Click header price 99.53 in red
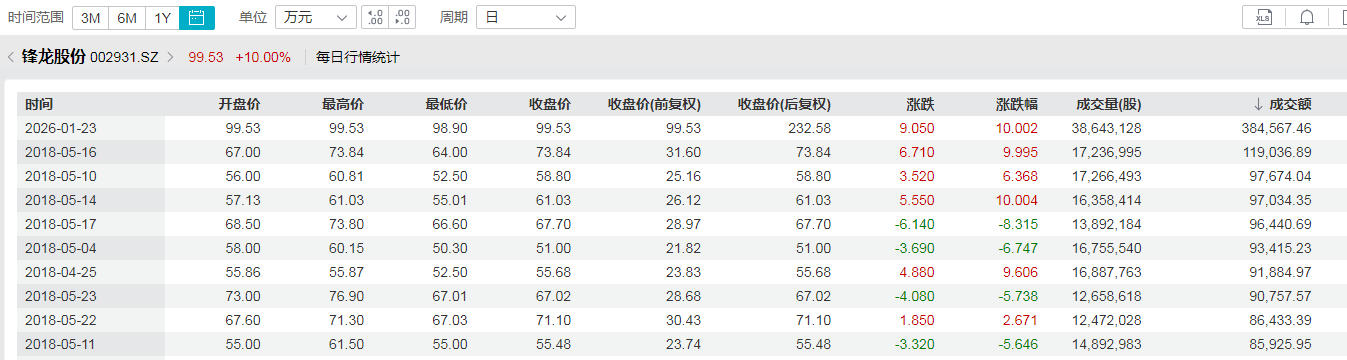This screenshot has width=1347, height=360. [205, 57]
